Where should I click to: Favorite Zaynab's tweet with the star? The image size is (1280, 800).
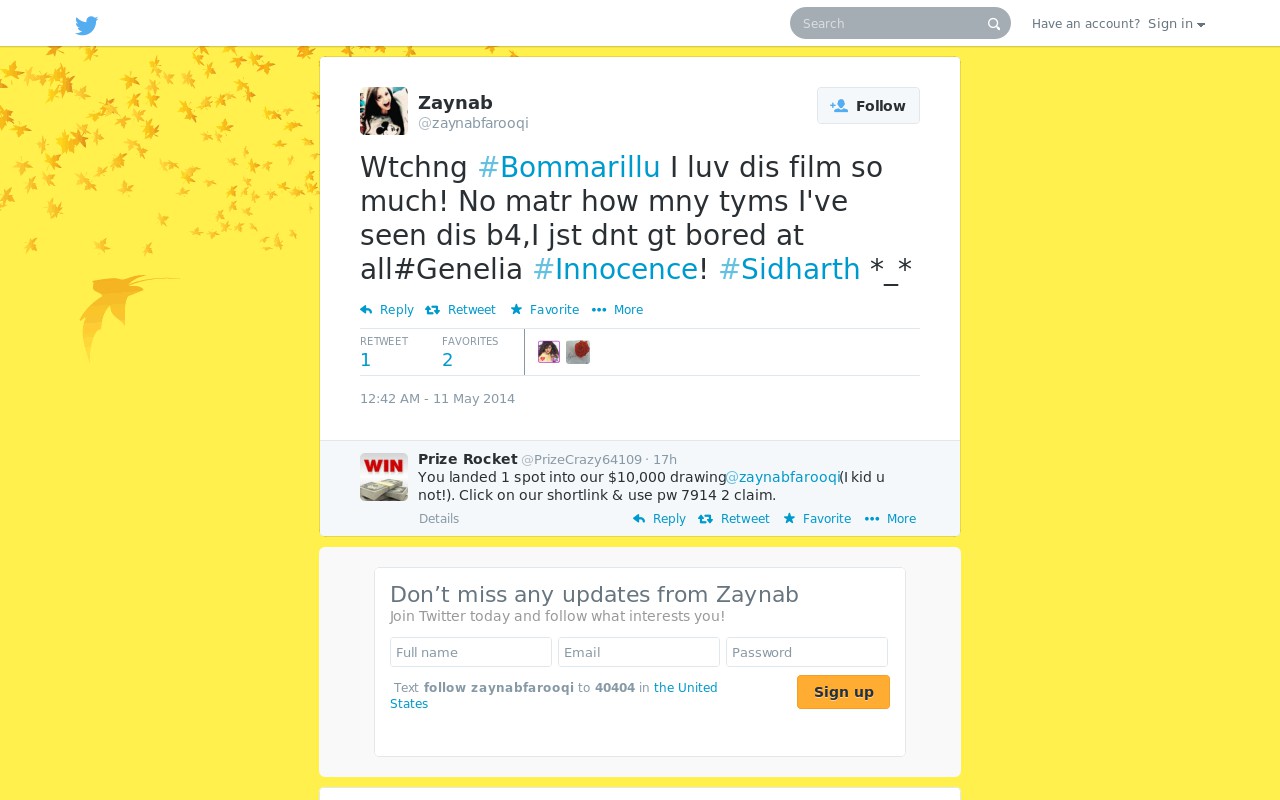544,310
